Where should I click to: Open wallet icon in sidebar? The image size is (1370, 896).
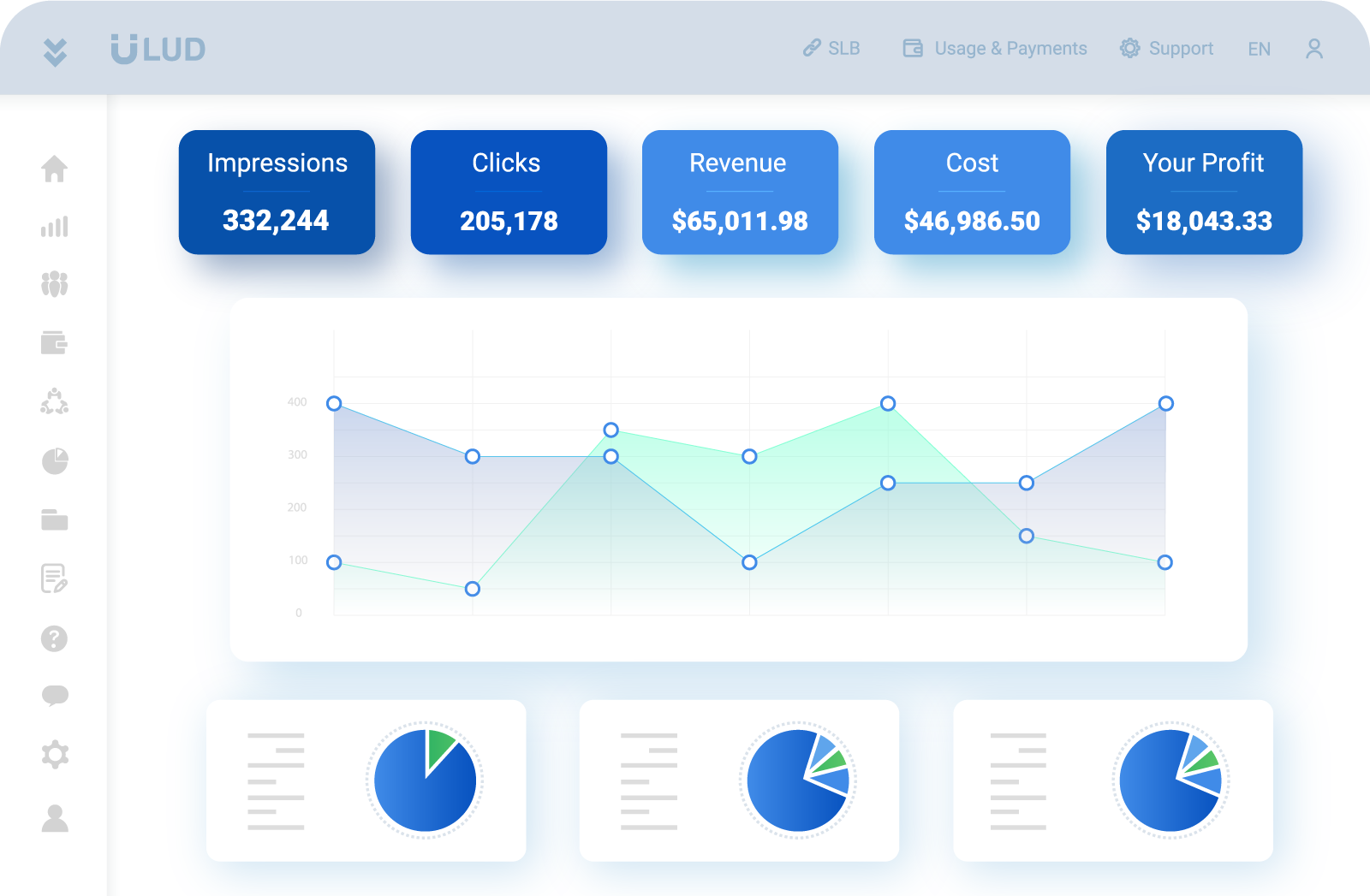click(x=55, y=342)
